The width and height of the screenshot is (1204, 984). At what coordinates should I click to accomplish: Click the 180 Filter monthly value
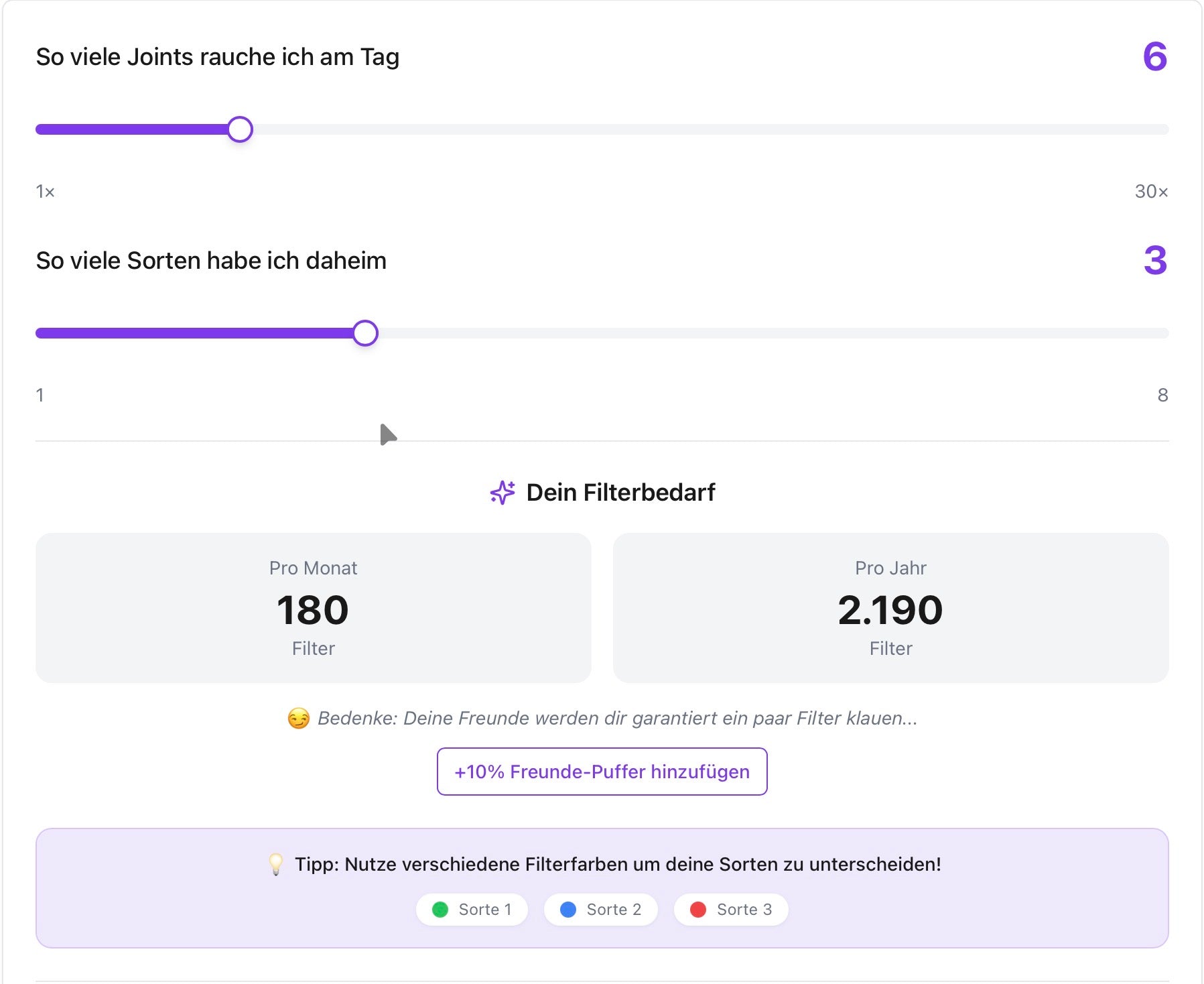point(313,610)
